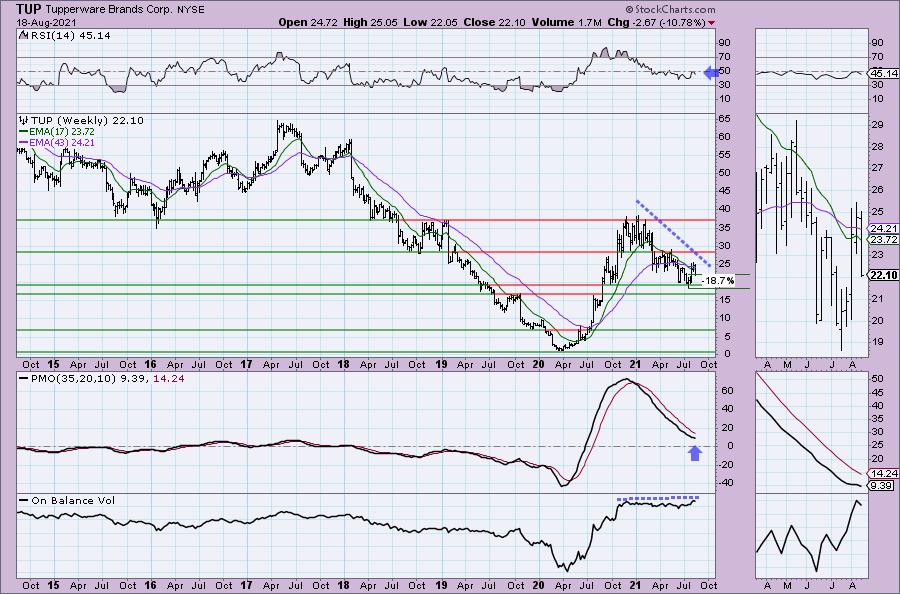Click the Close 22.10 value in header
The image size is (900, 594).
(495, 22)
